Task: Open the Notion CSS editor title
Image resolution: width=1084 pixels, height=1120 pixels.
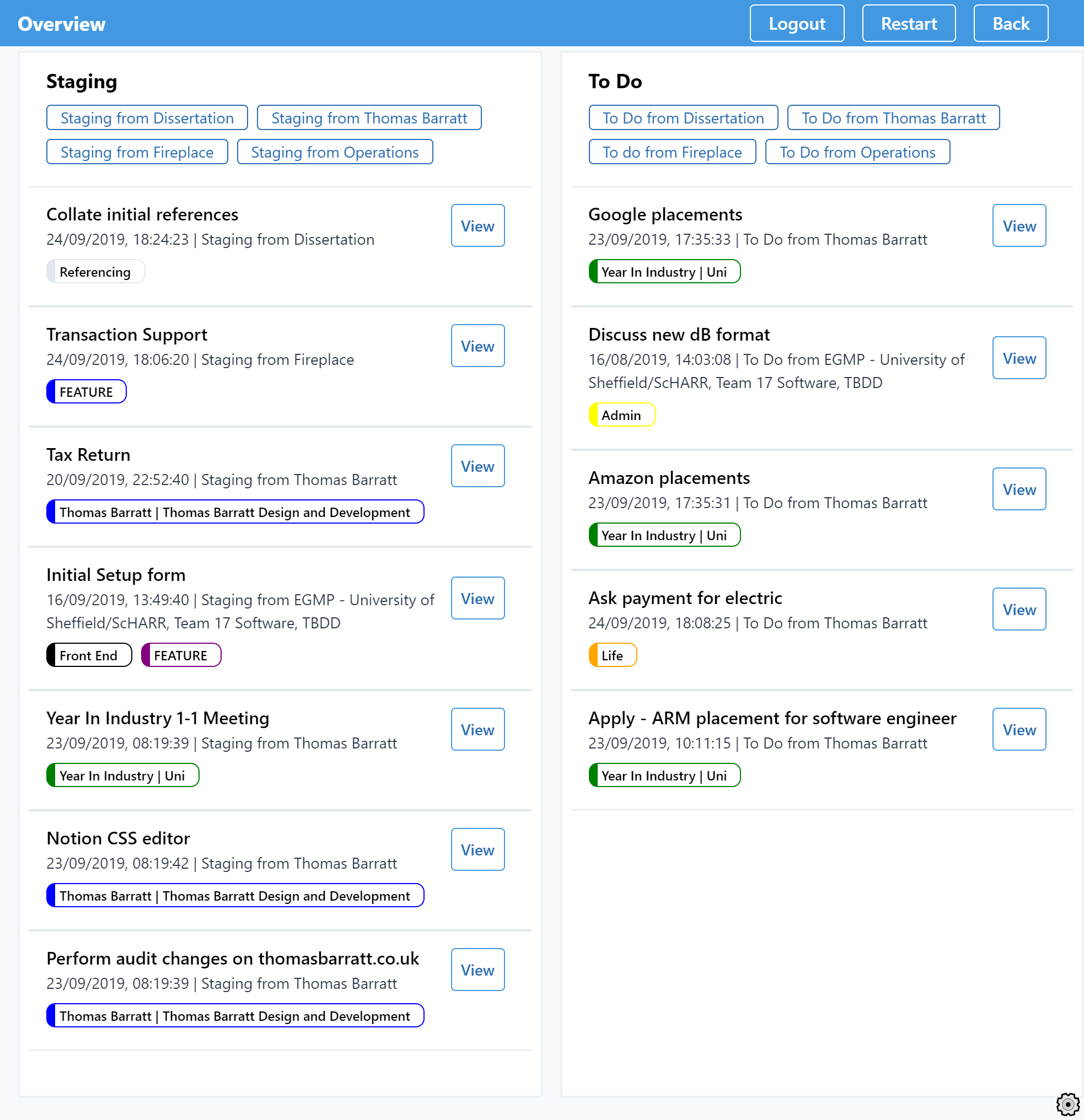Action: click(x=118, y=838)
